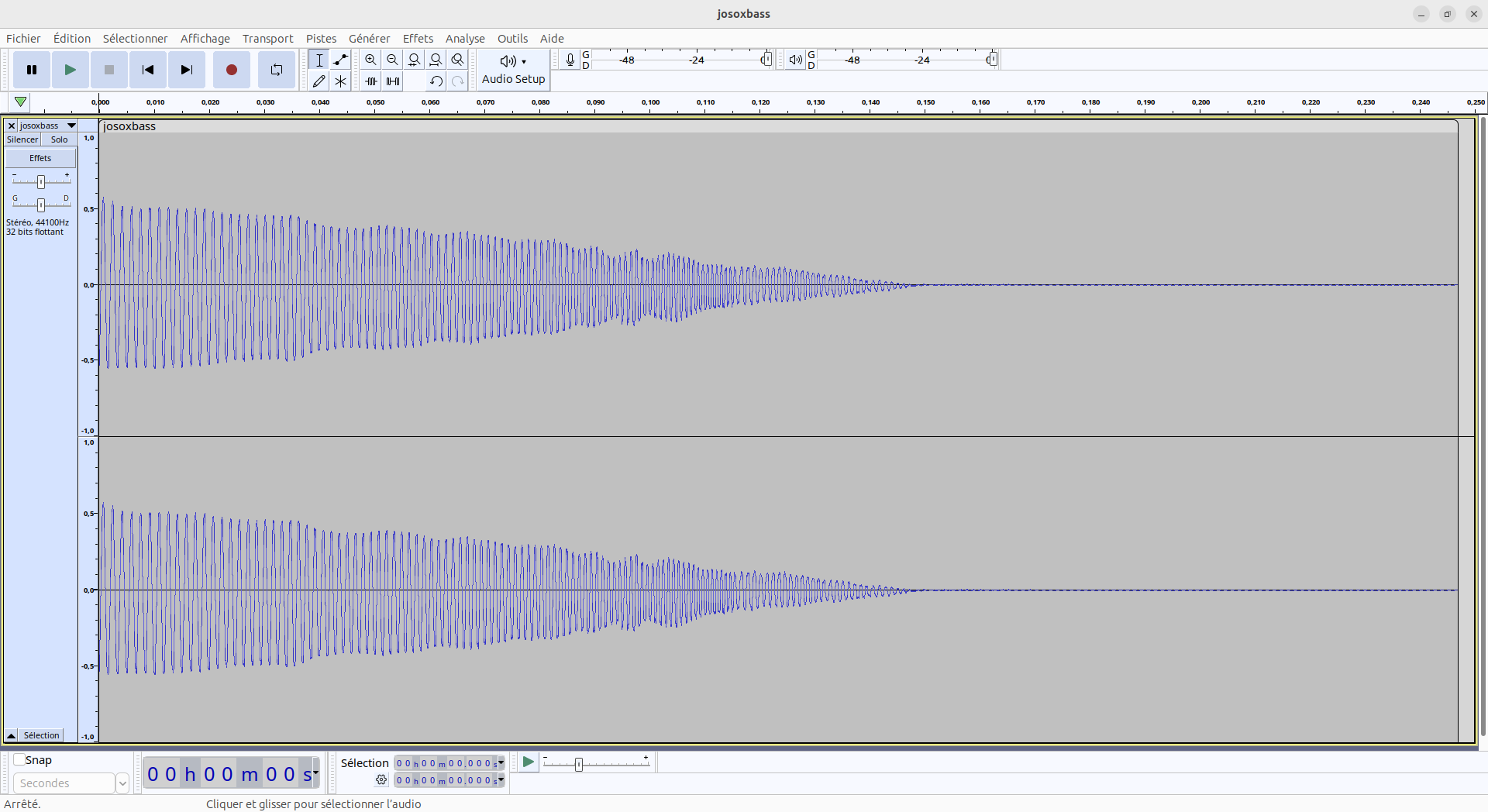Toggle Solo on josoxbass track
1488x812 pixels.
(59, 139)
